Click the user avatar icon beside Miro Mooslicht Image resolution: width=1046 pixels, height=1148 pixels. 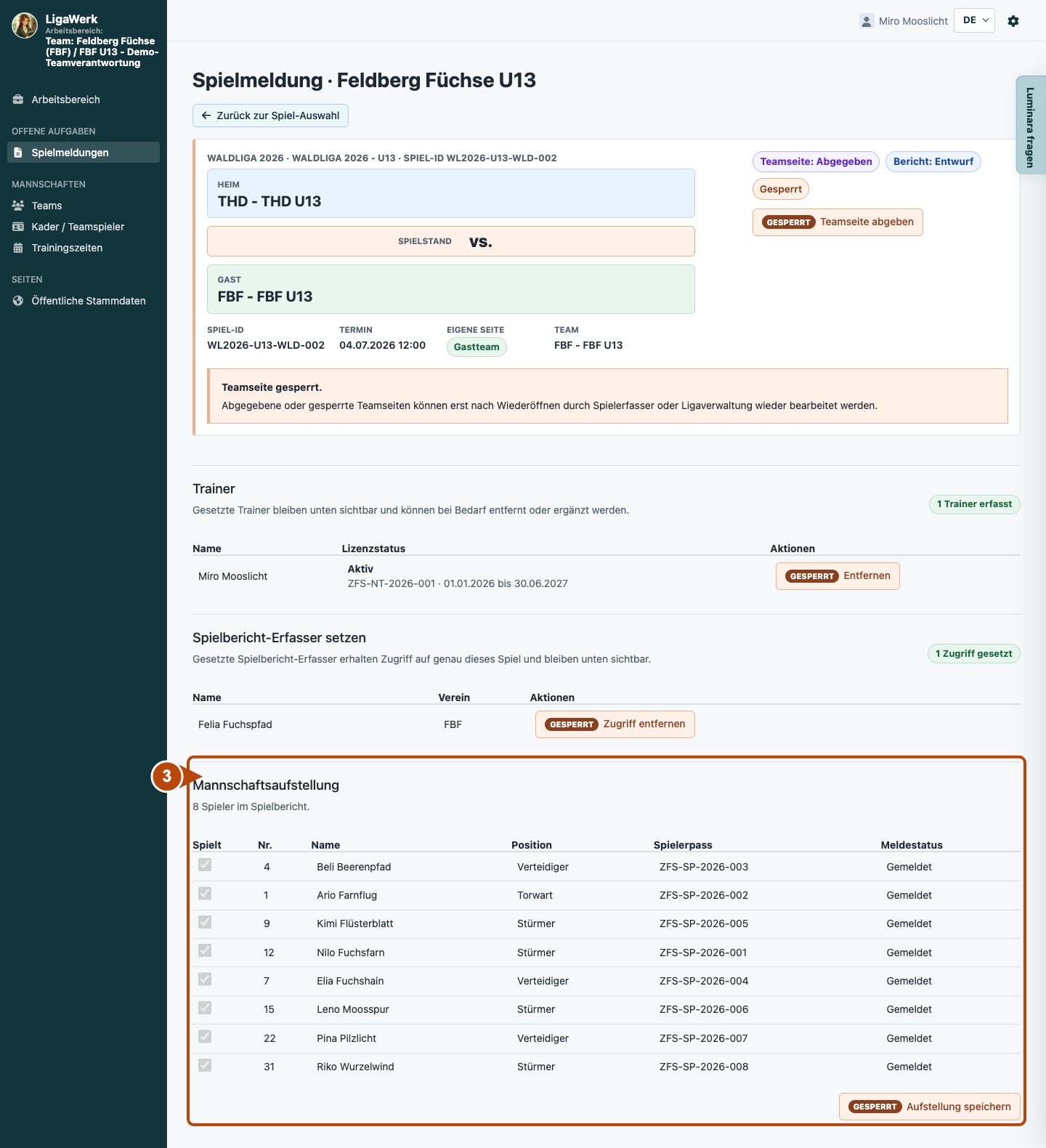(x=866, y=21)
